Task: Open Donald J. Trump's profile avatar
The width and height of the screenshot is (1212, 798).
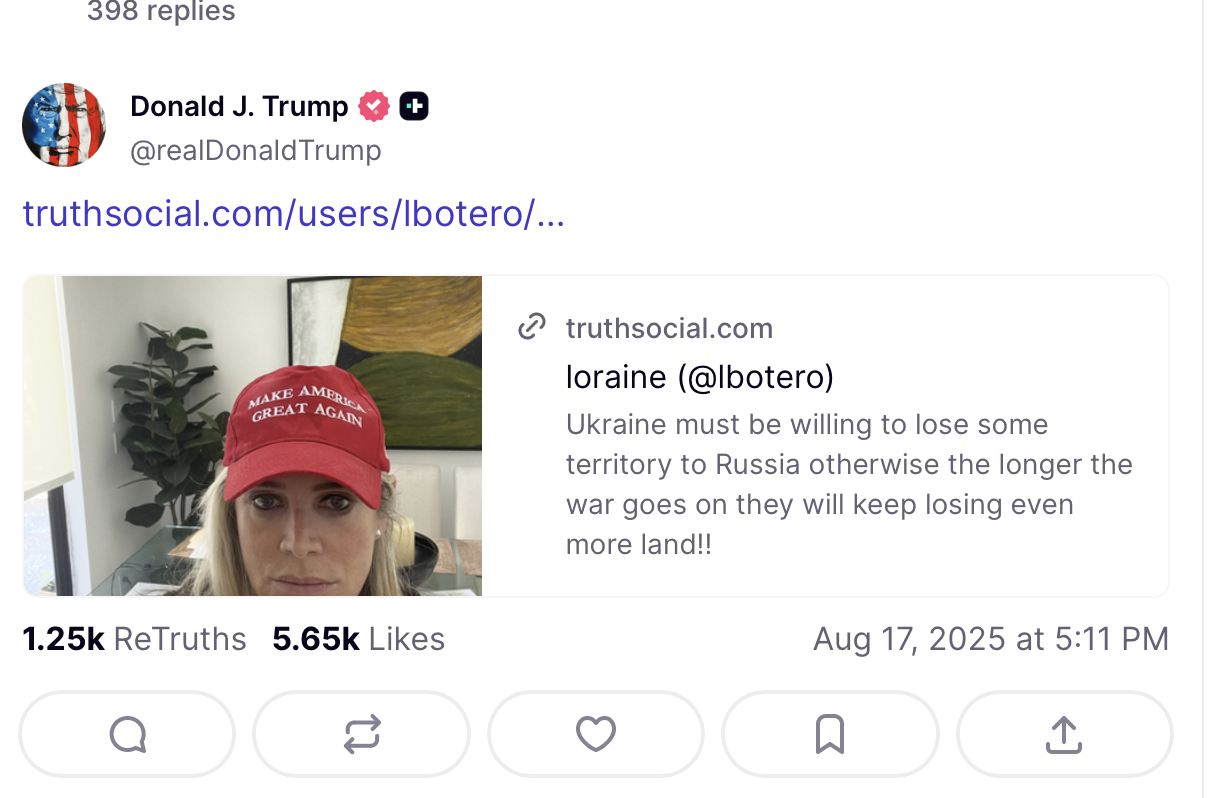Action: click(64, 125)
